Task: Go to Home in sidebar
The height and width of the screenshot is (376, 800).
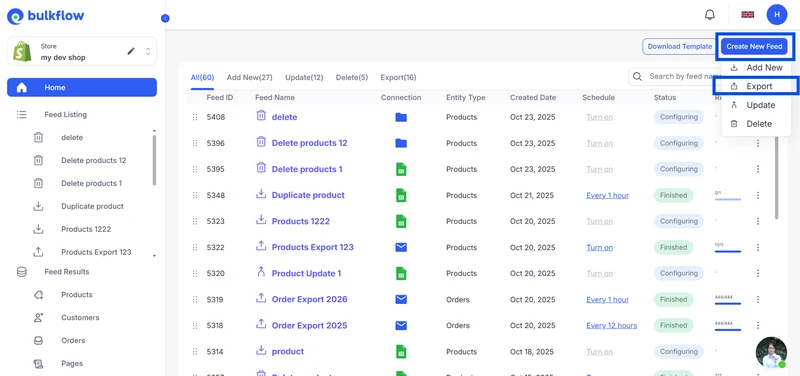Action: point(82,87)
